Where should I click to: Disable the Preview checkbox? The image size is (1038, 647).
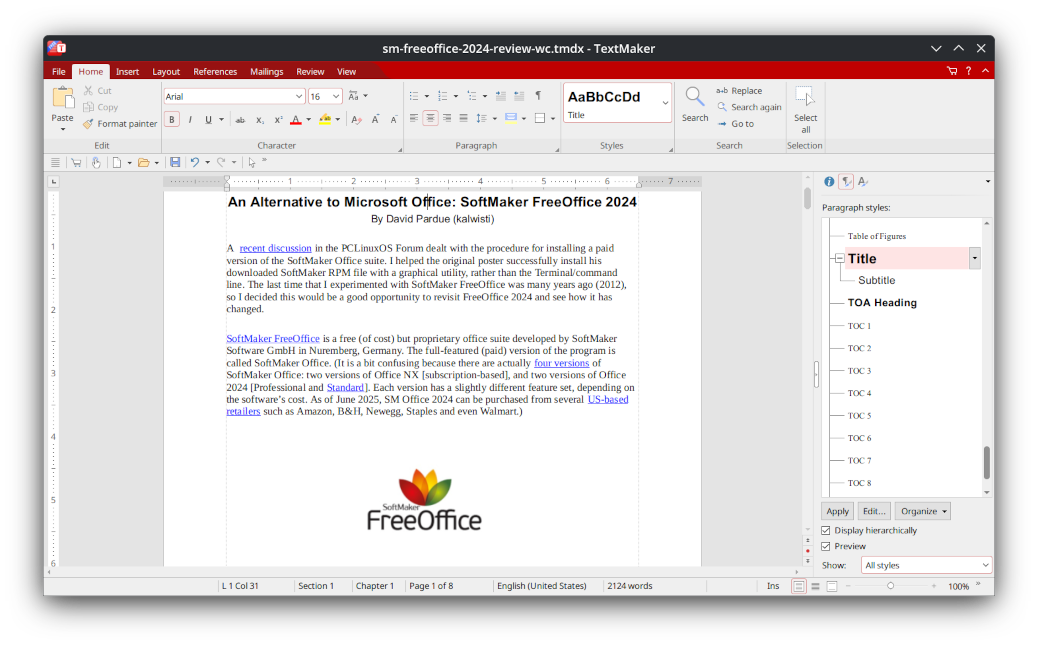(x=824, y=546)
